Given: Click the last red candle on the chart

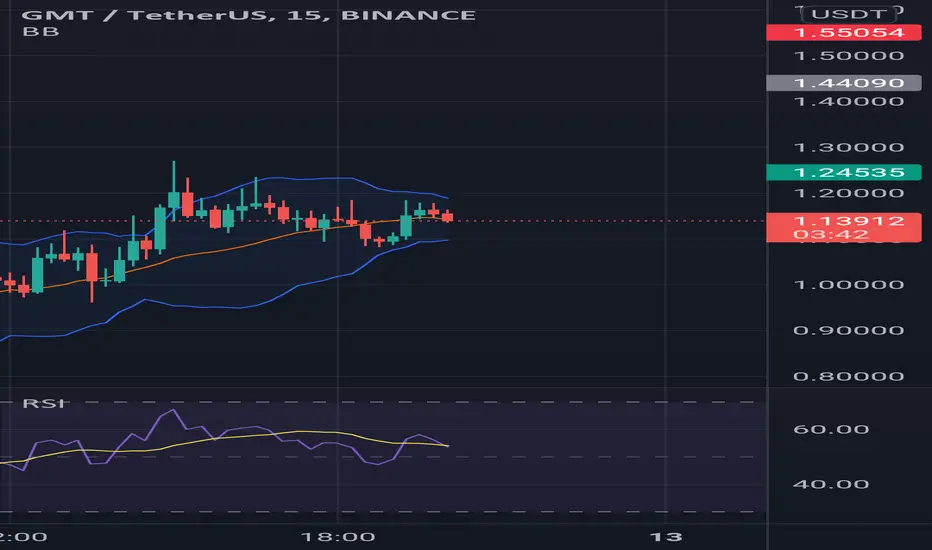Looking at the screenshot, I should [x=447, y=217].
